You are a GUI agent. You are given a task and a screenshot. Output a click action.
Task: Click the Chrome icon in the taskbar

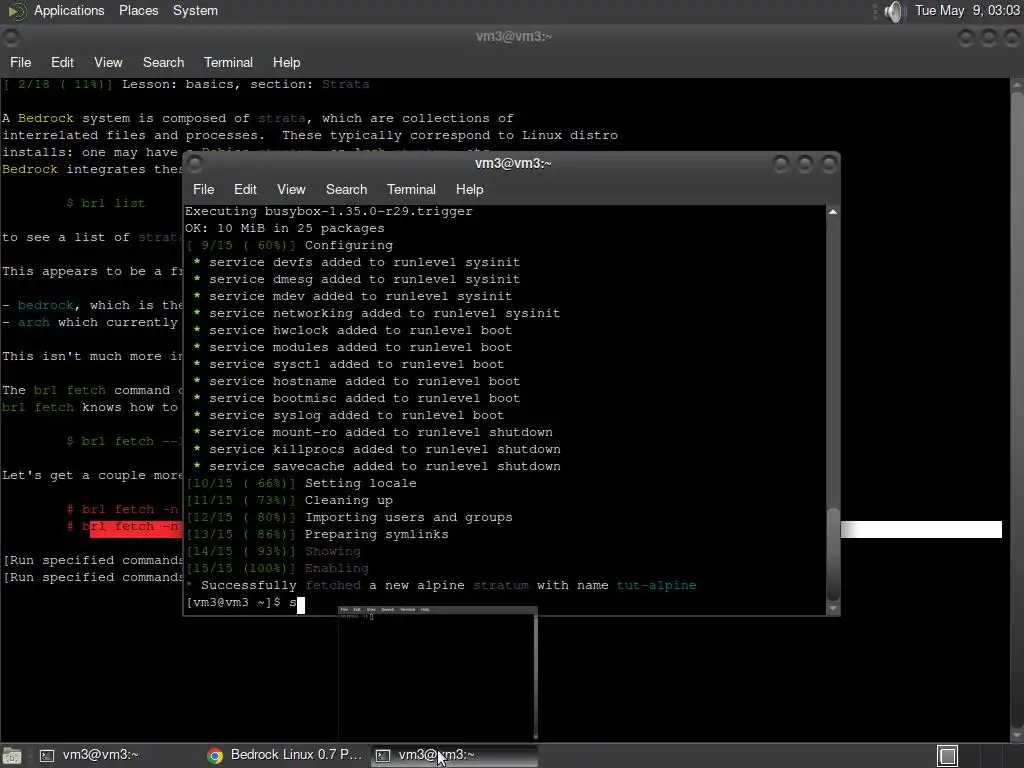pos(215,756)
